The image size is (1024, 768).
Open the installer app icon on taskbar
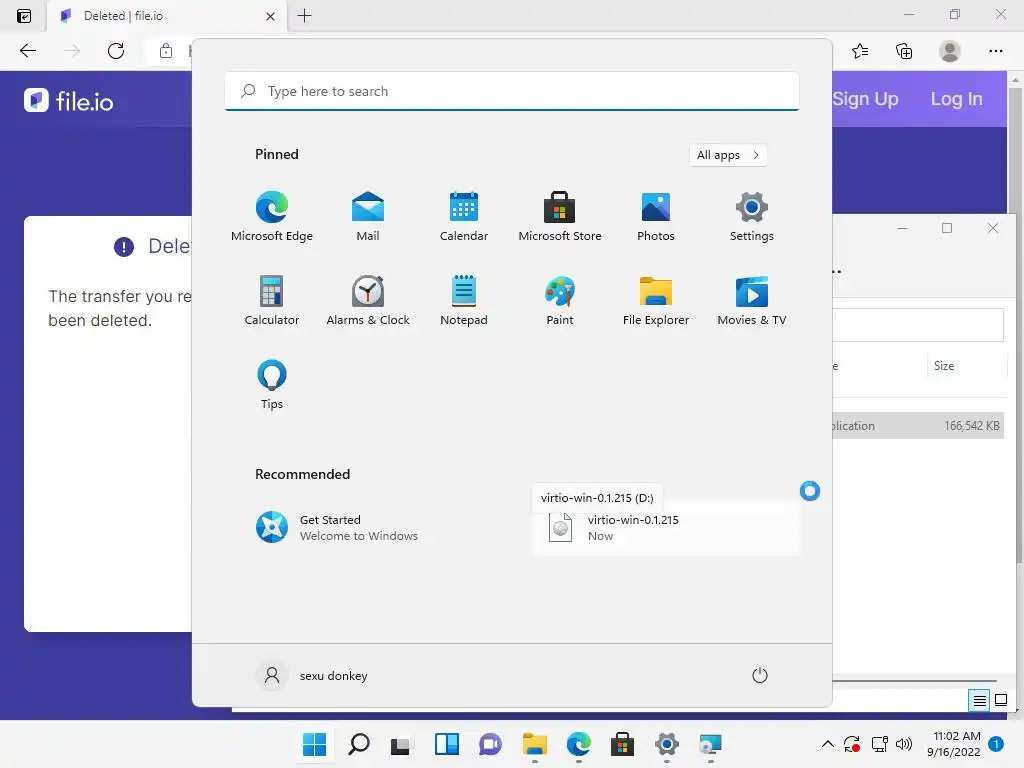click(x=711, y=744)
